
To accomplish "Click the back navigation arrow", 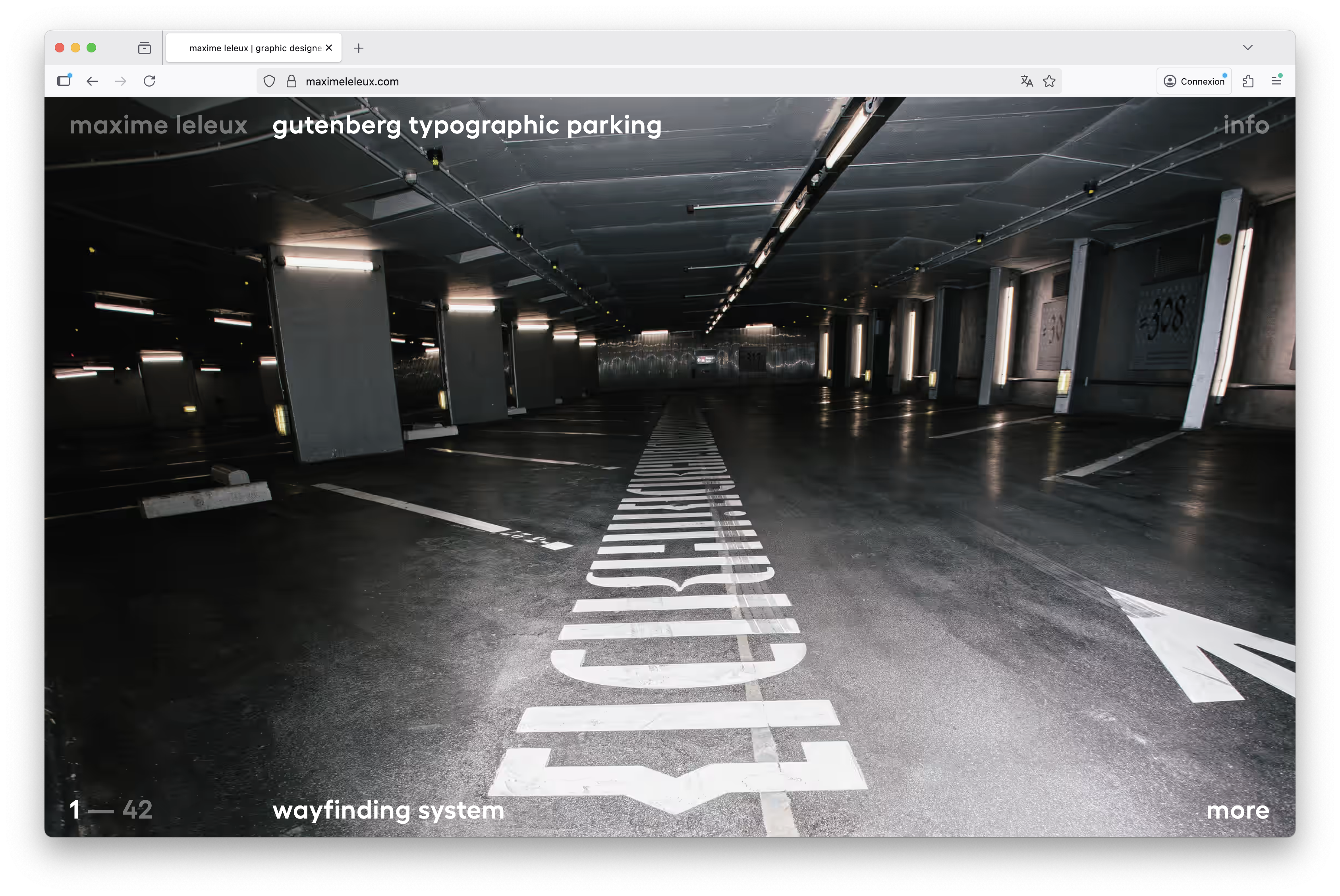I will [x=92, y=81].
